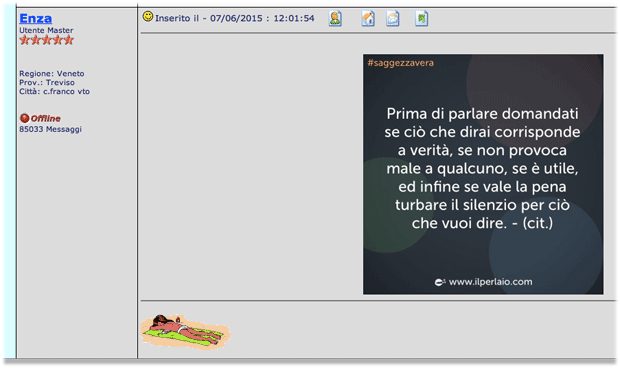Click the Offline status label
The width and height of the screenshot is (620, 368).
(x=45, y=118)
